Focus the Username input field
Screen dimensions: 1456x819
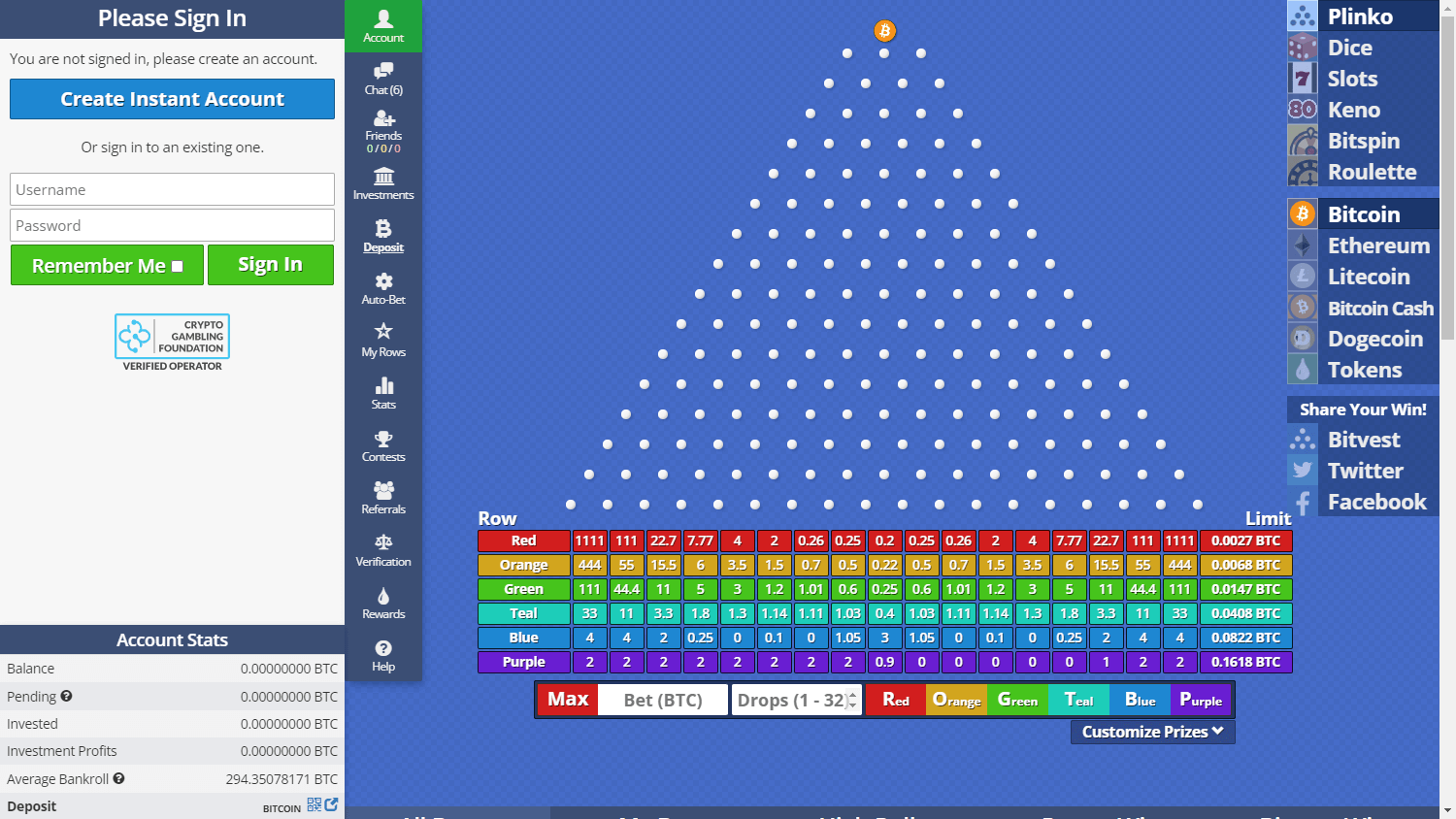click(172, 189)
